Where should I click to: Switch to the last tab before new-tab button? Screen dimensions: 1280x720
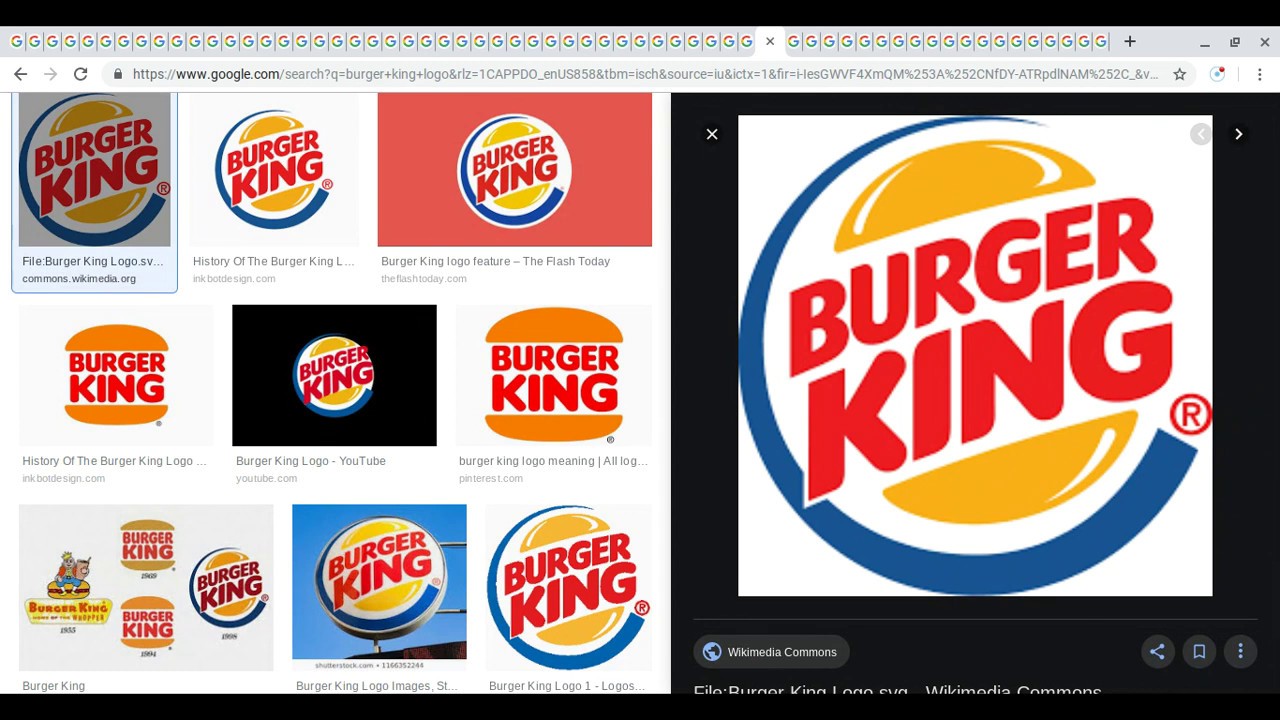pyautogui.click(x=1100, y=41)
